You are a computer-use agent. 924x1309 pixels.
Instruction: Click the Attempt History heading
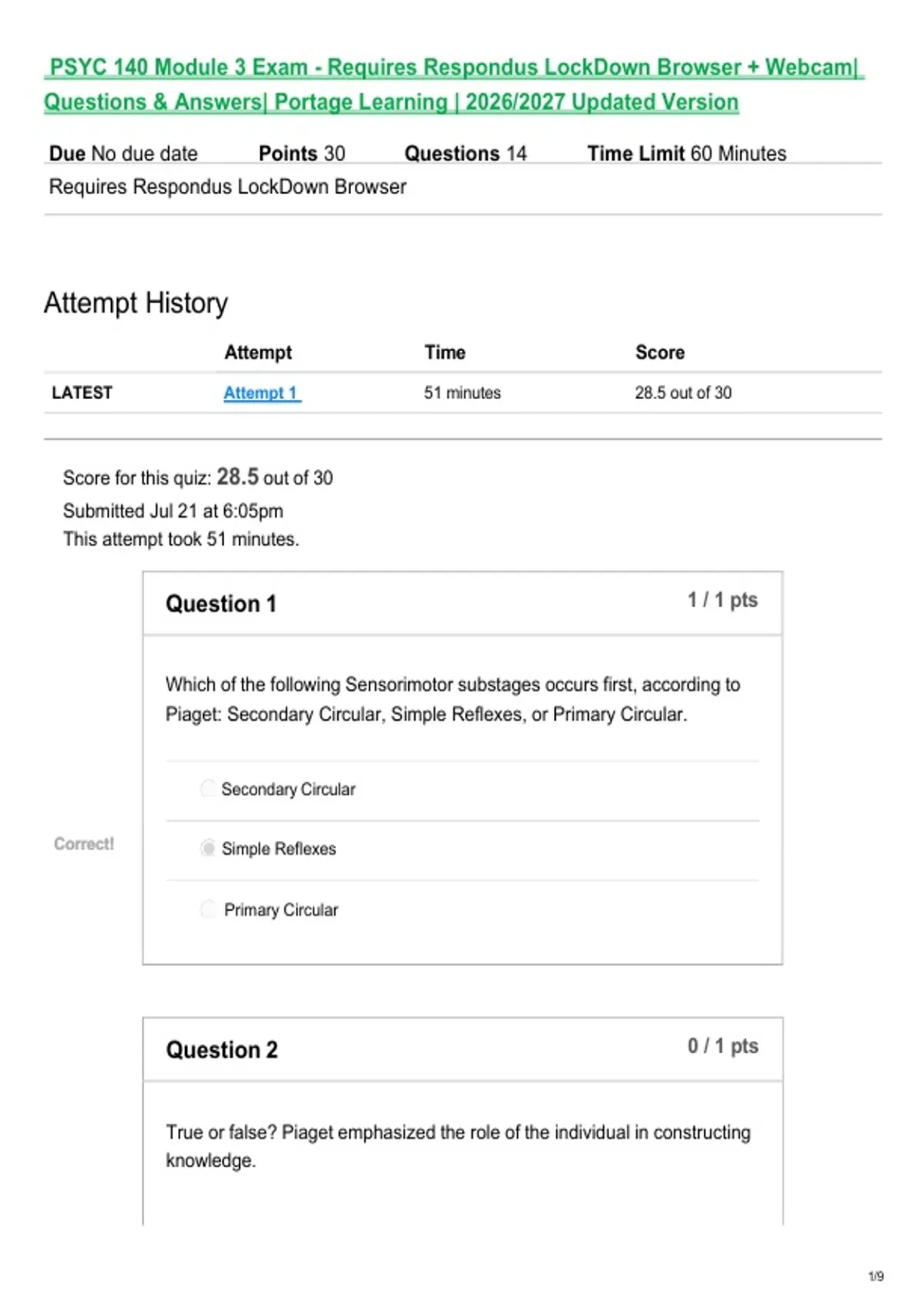click(136, 303)
